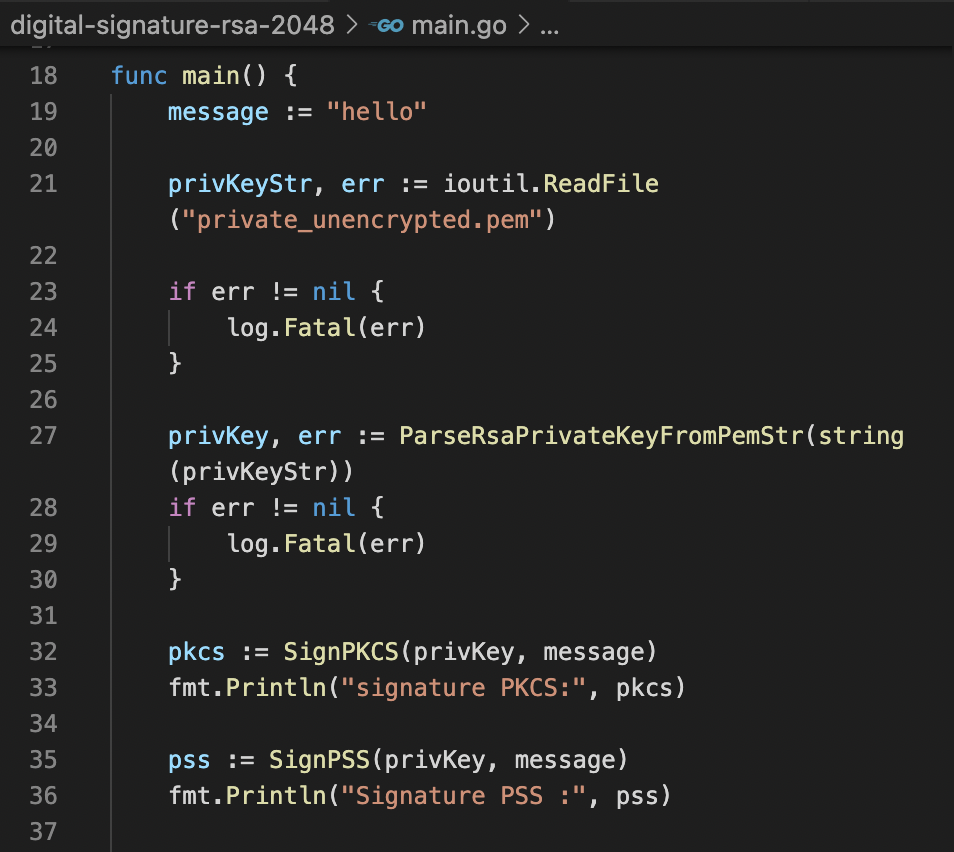This screenshot has width=954, height=852.
Task: Select the main.go breadcrumb item
Action: [x=457, y=25]
